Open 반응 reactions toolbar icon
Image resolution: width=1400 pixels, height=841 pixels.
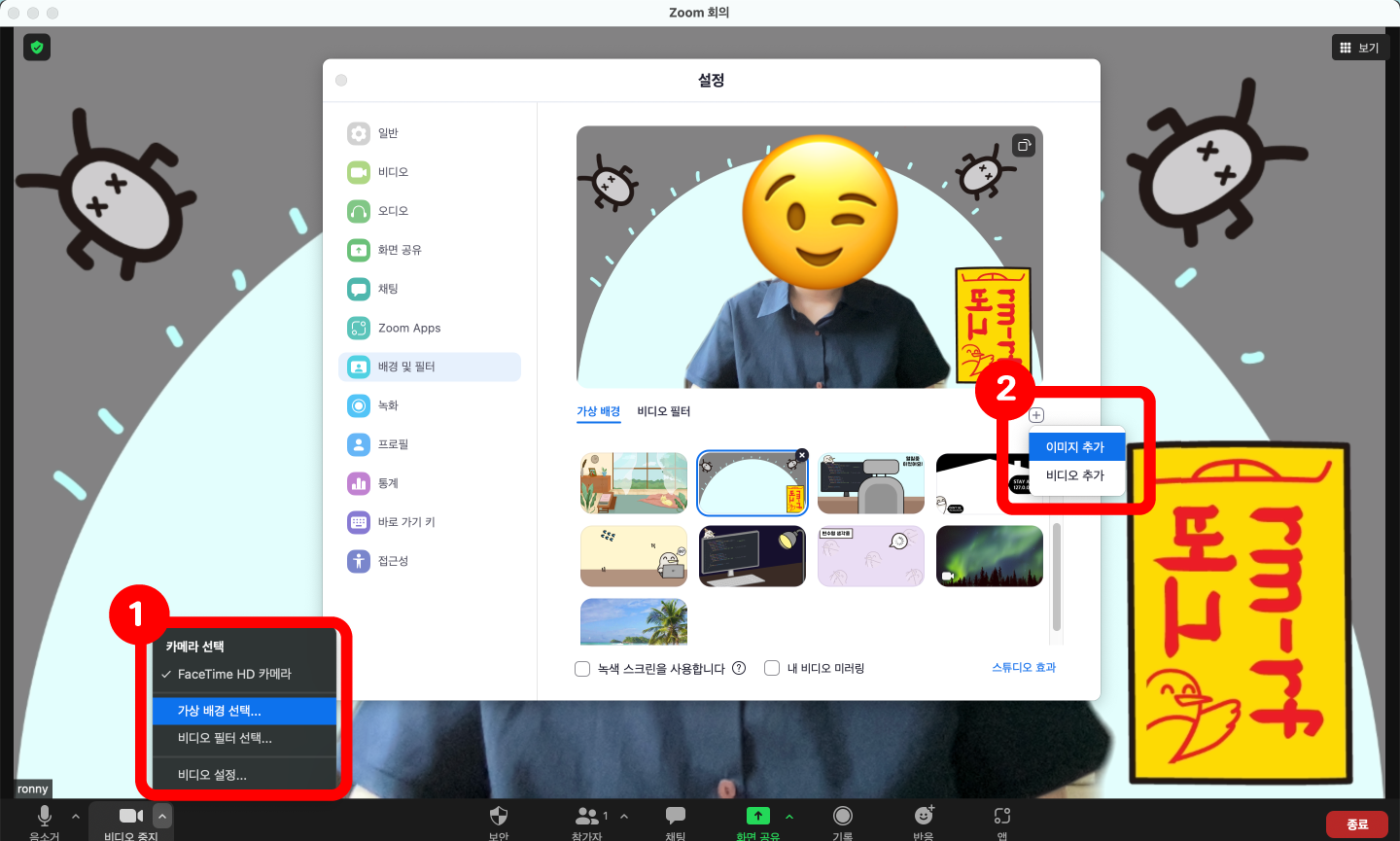pyautogui.click(x=924, y=817)
